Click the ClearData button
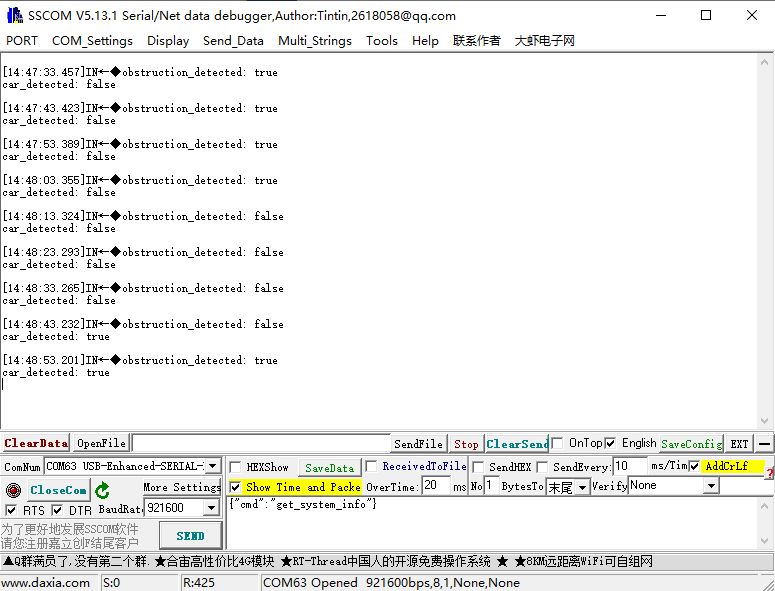This screenshot has height=591, width=775. point(36,443)
